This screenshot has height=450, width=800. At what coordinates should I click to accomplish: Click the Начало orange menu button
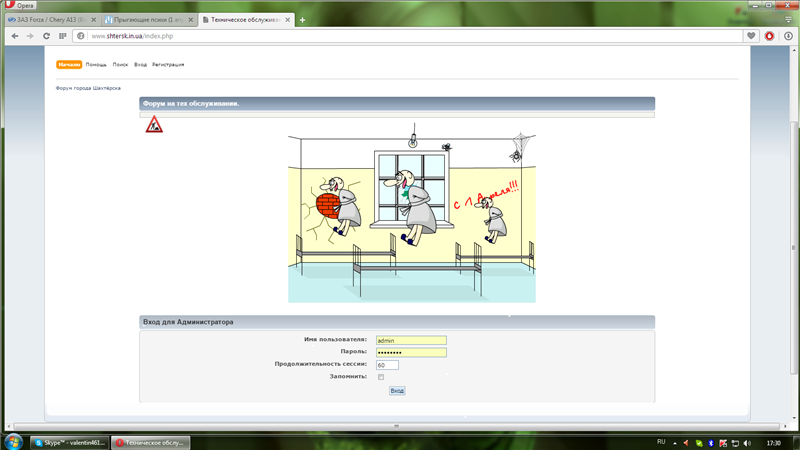point(69,65)
